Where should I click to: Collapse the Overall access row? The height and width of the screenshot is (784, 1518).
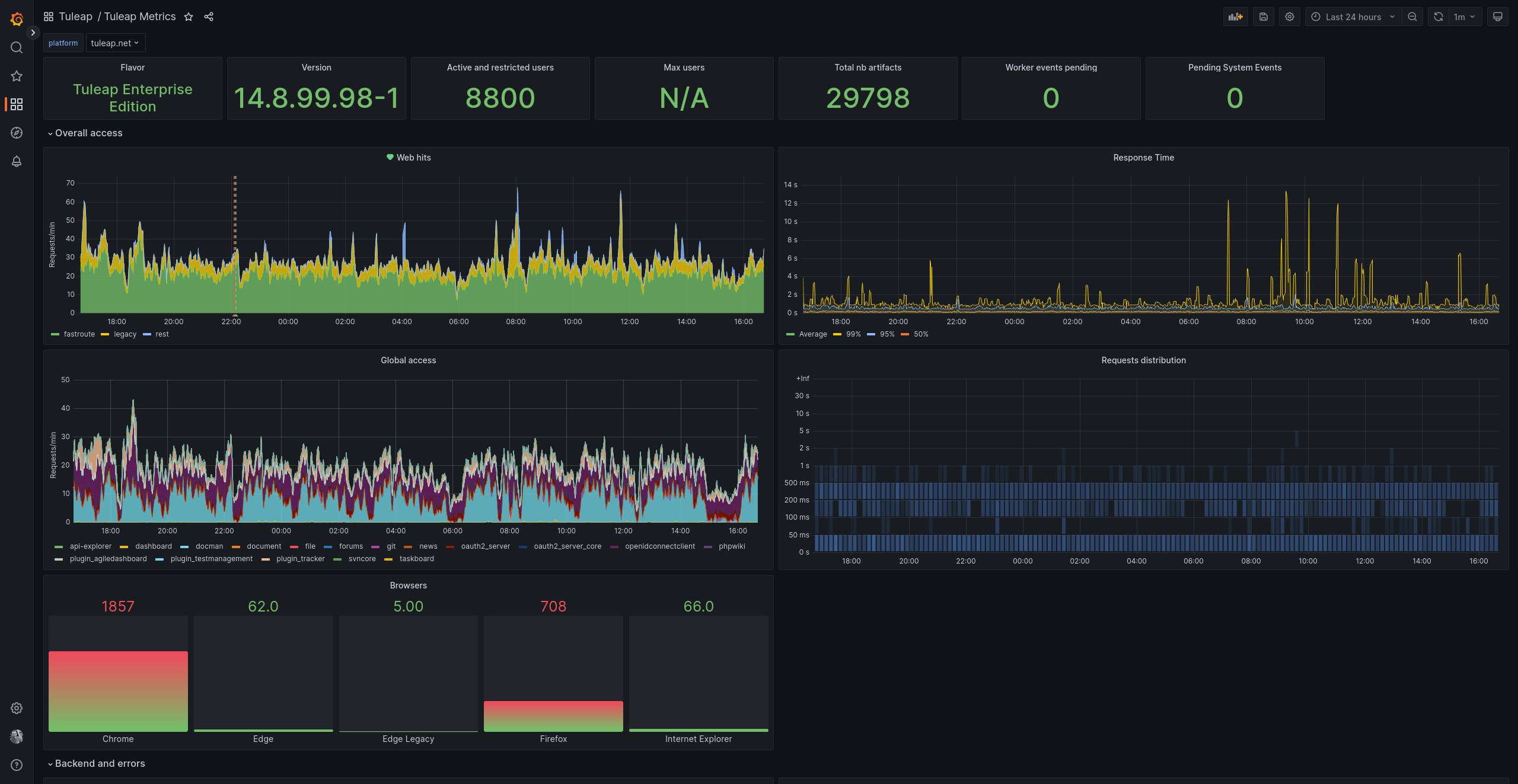(x=88, y=133)
